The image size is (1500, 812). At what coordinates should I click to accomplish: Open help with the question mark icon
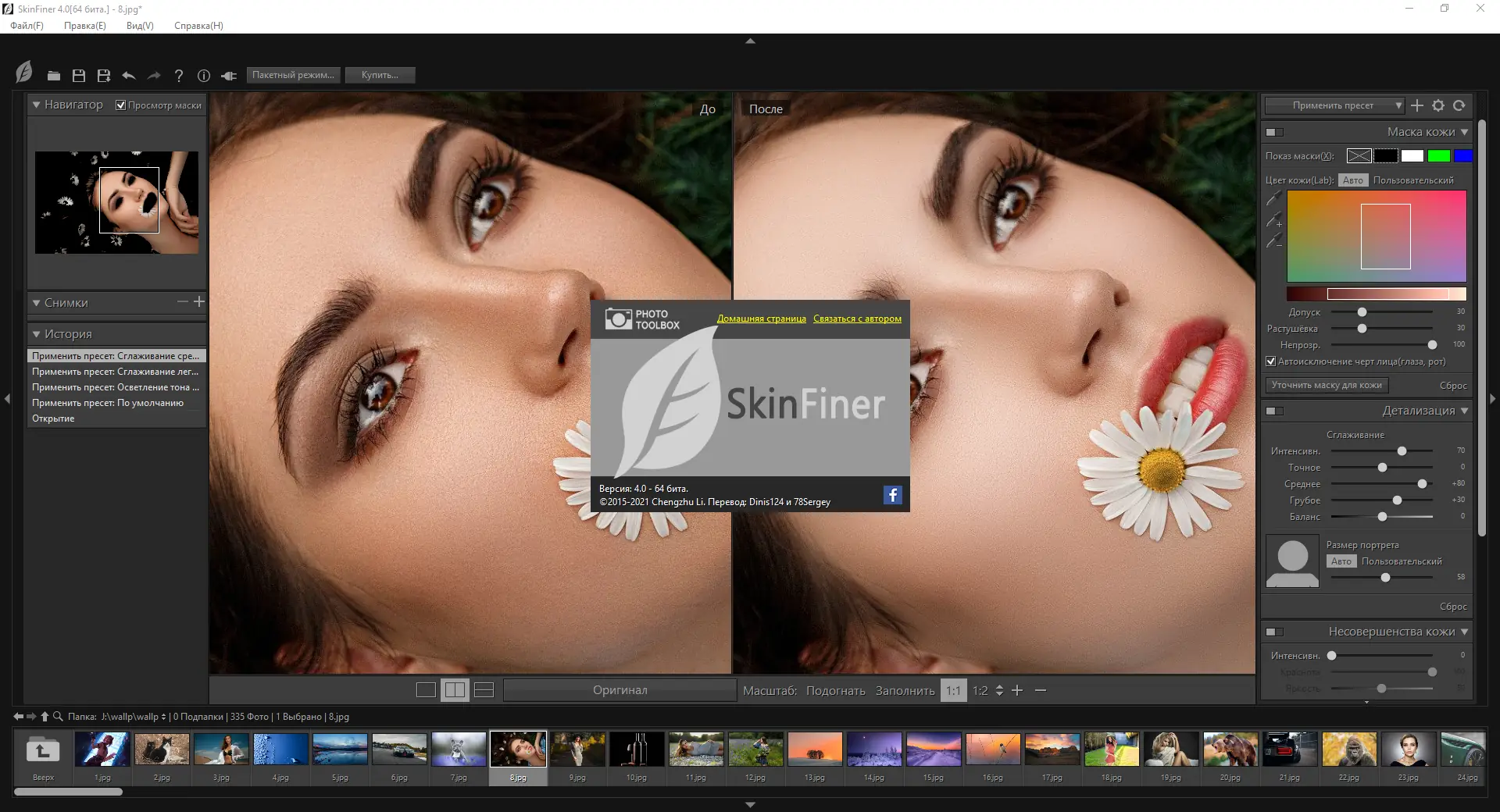[x=179, y=76]
